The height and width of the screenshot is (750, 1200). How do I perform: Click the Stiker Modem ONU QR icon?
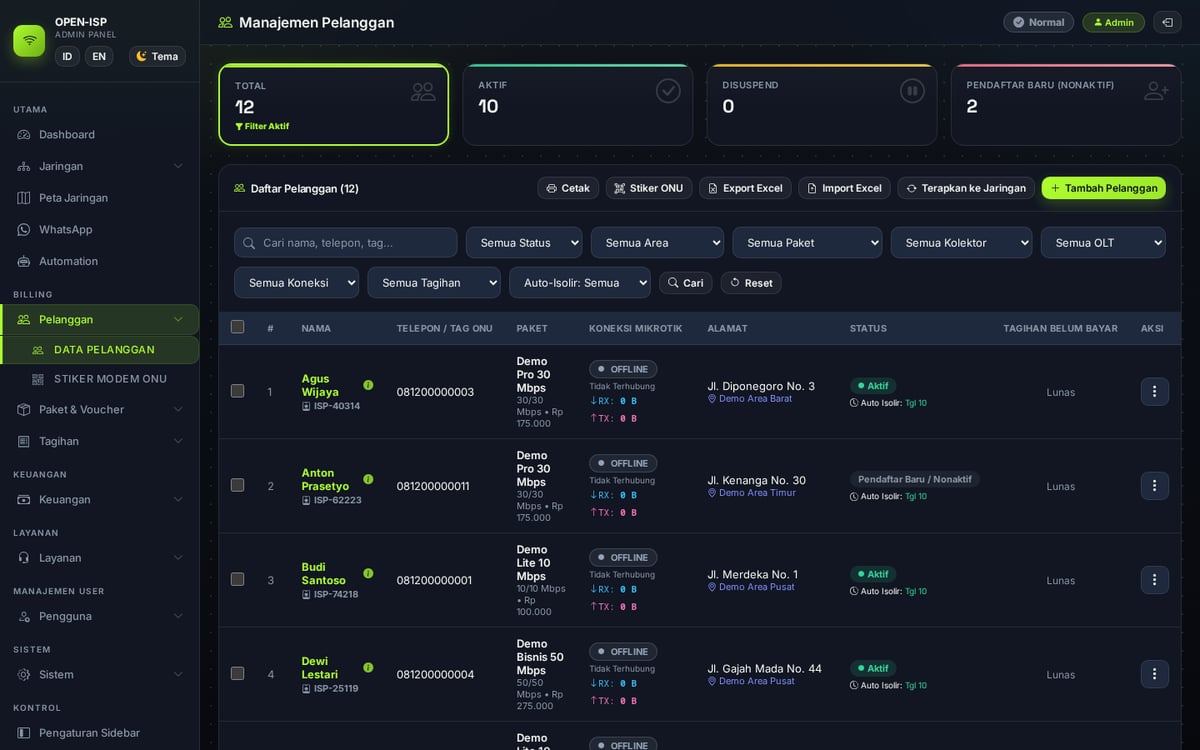[38, 379]
